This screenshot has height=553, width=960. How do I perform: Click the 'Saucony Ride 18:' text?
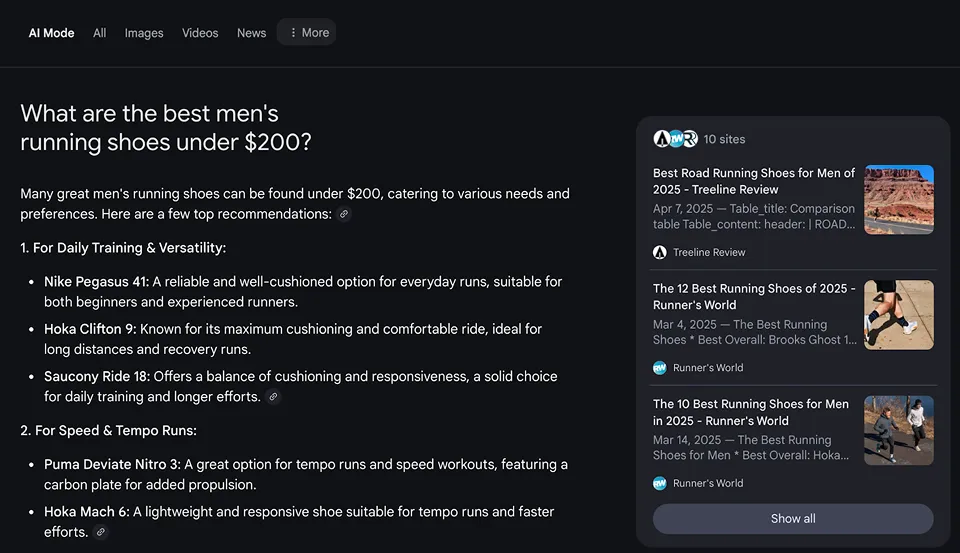tap(97, 376)
